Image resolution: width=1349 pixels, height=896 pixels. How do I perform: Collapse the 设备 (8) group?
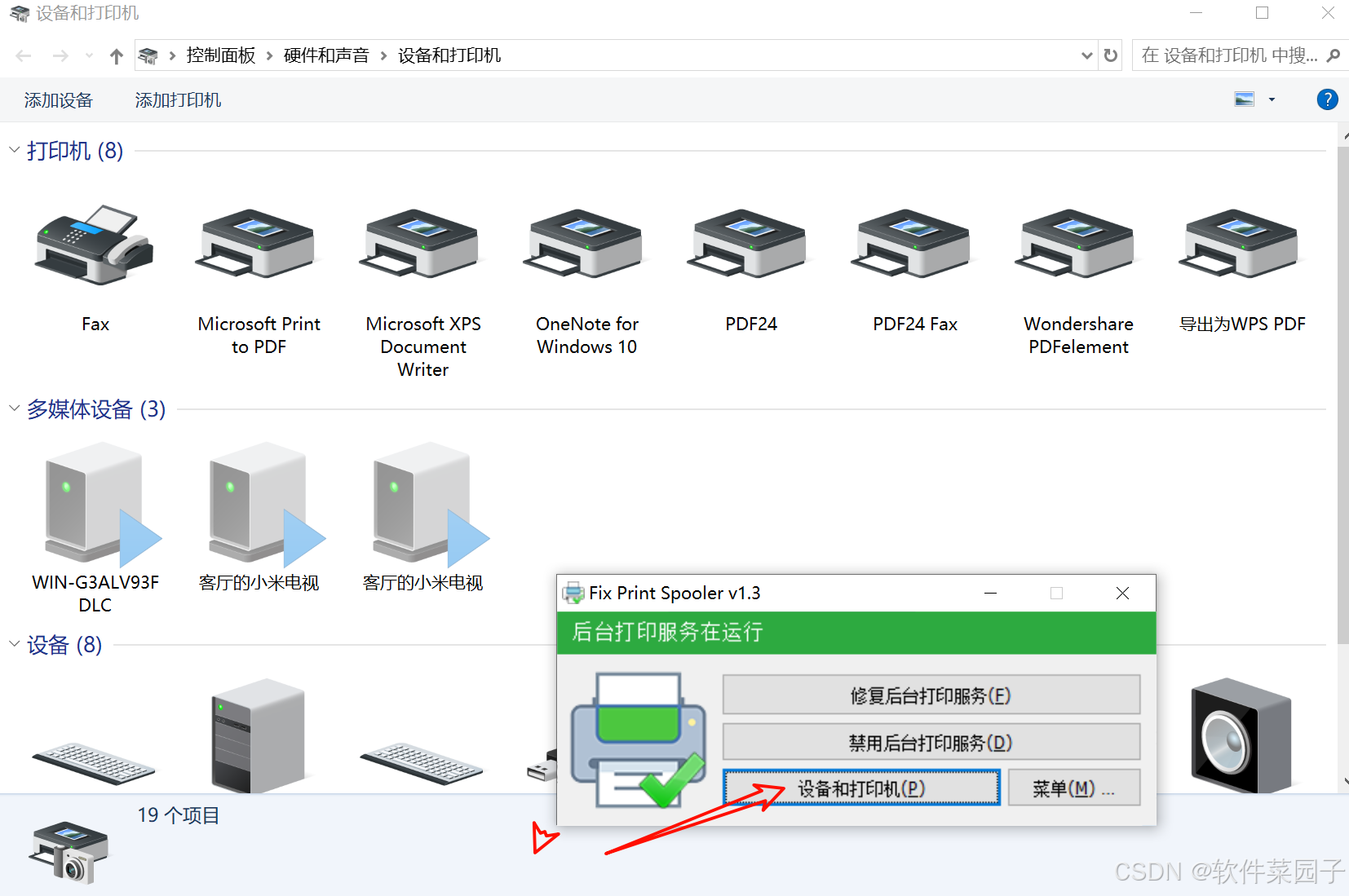(x=14, y=644)
